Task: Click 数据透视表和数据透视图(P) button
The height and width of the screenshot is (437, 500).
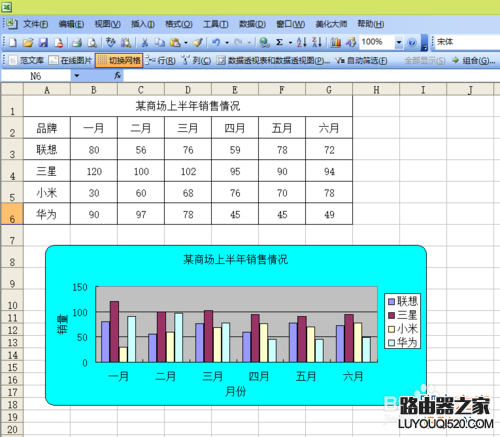Action: coord(273,60)
